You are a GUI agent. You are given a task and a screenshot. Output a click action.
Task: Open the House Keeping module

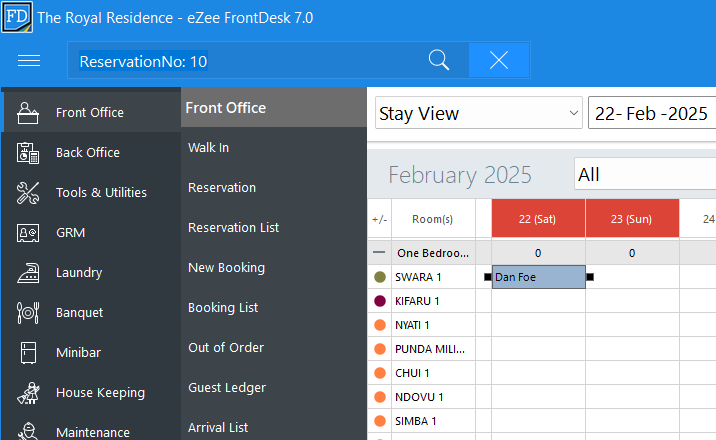100,393
